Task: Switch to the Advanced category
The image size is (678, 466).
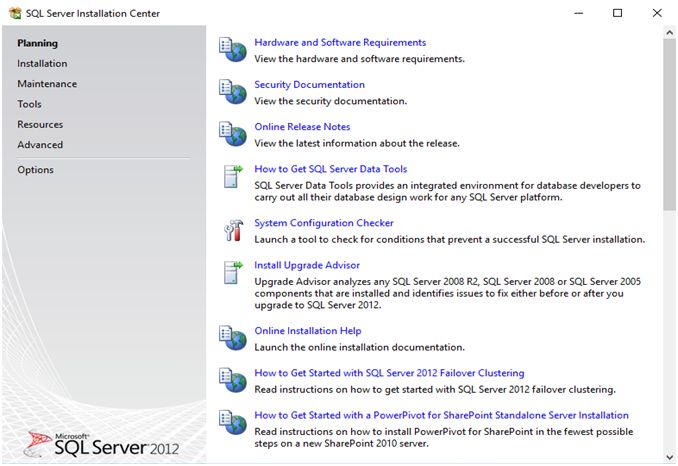Action: point(40,145)
